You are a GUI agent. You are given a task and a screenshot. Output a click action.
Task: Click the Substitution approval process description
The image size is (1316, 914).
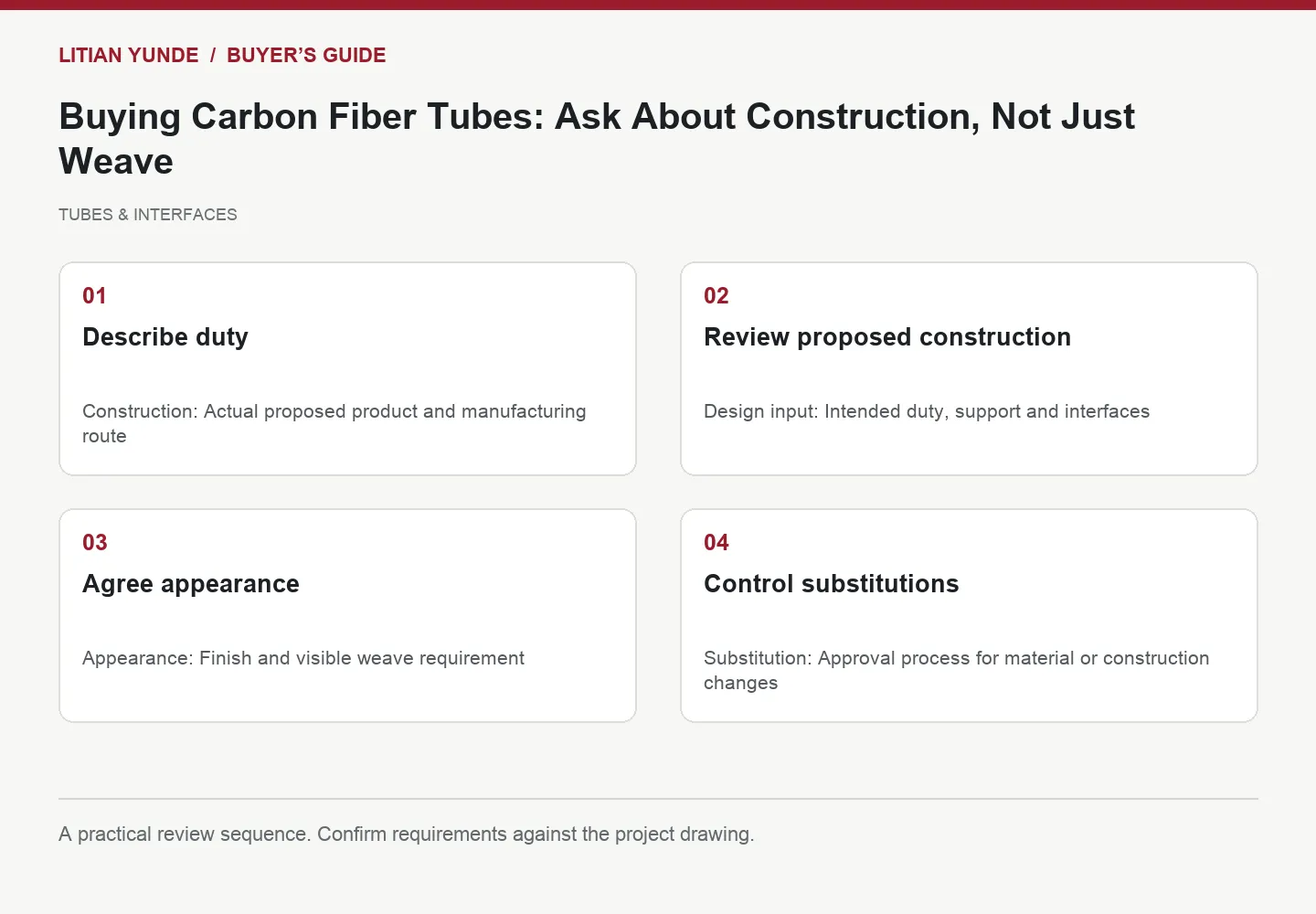coord(957,671)
